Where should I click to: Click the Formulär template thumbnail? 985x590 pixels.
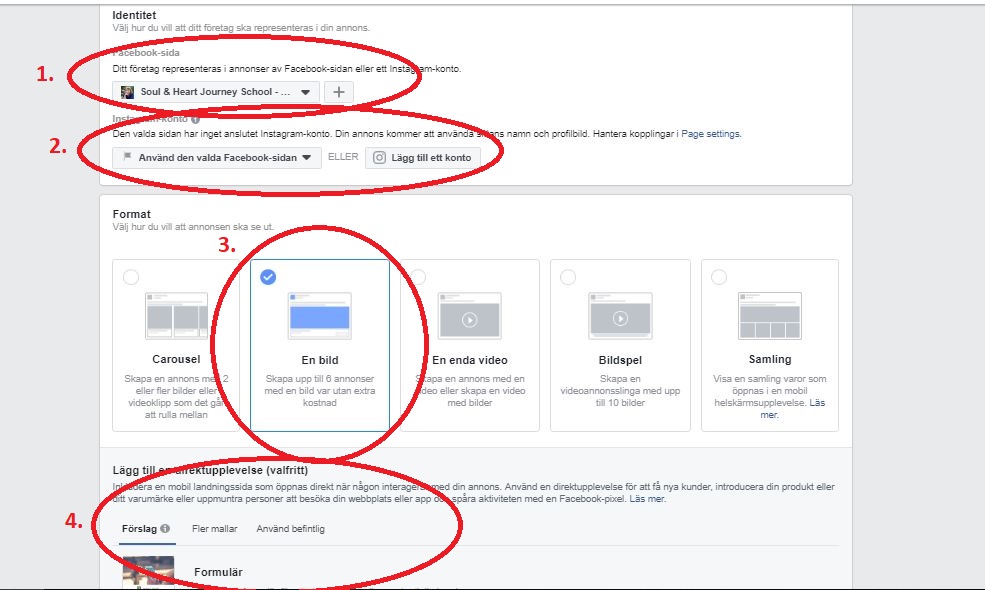[x=148, y=572]
